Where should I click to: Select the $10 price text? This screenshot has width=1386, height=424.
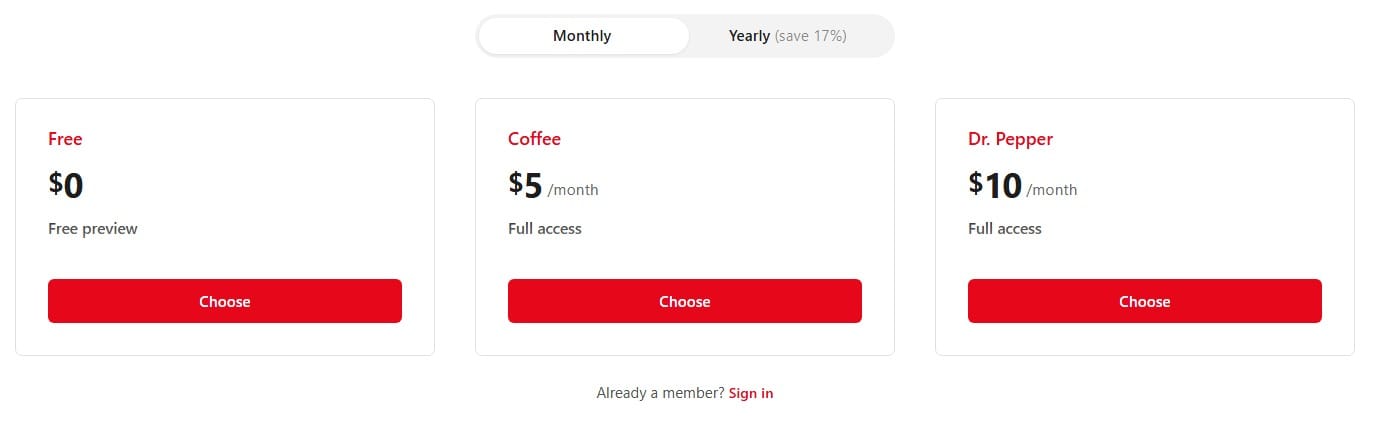pyautogui.click(x=995, y=185)
